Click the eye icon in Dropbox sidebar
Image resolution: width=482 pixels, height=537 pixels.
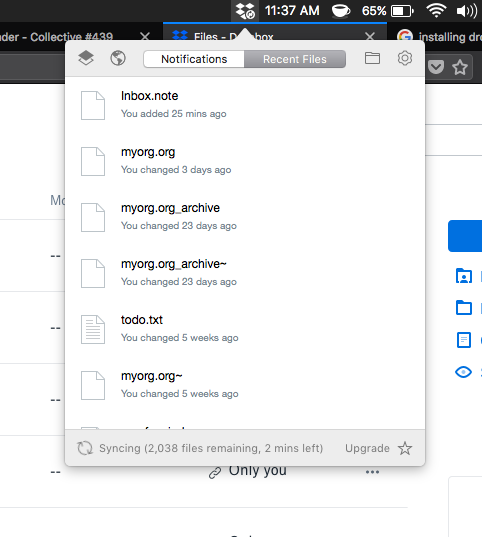[x=464, y=372]
